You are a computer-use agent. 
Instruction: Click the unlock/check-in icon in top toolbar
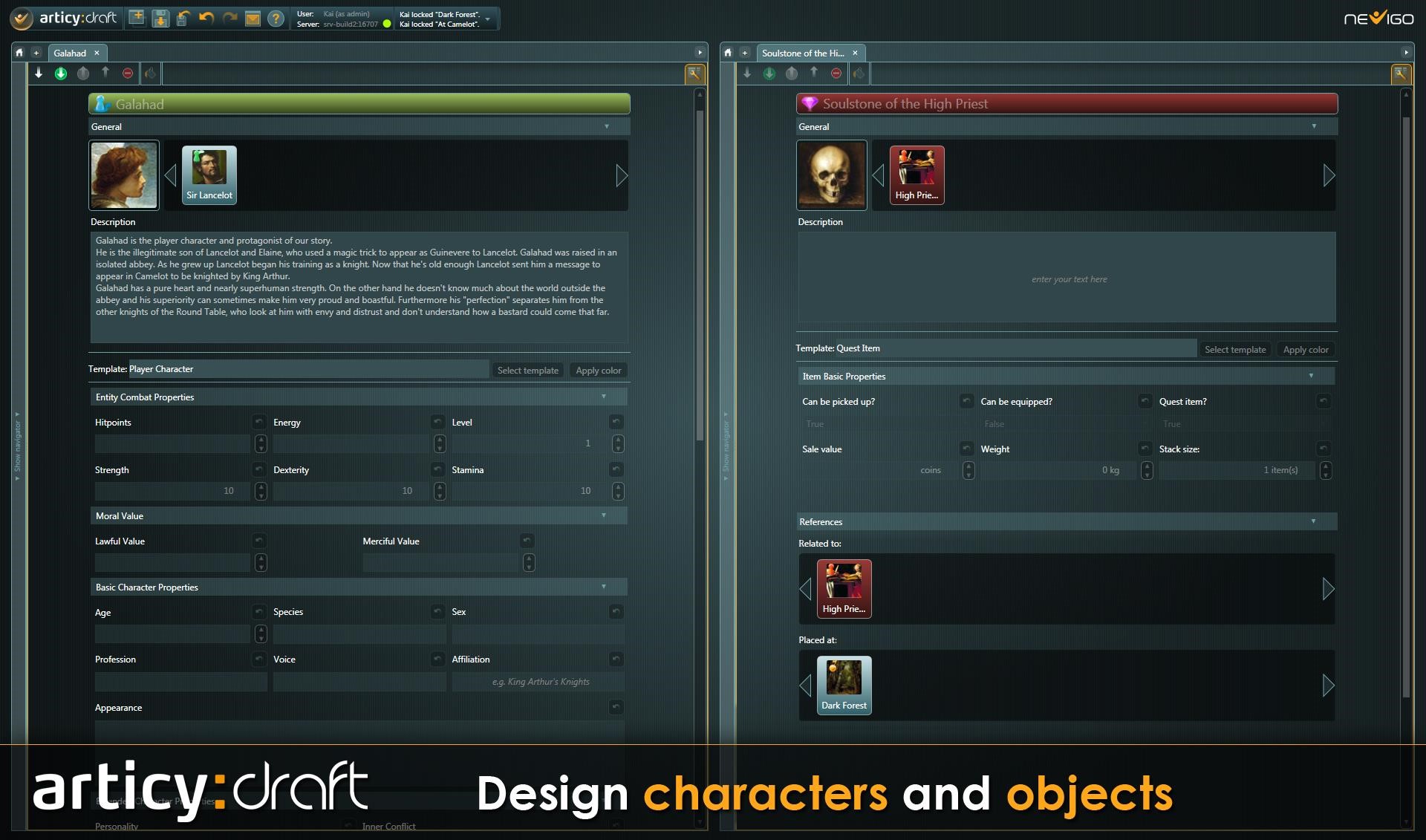(183, 19)
